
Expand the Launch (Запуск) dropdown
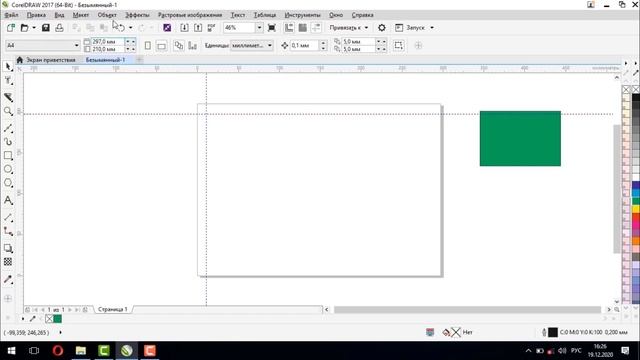point(432,28)
